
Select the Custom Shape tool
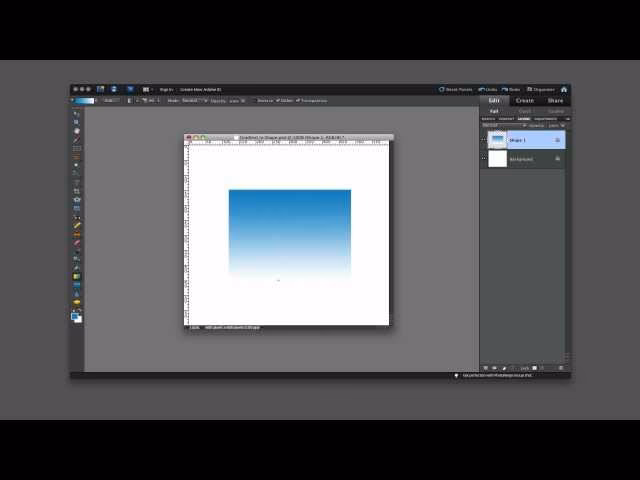point(76,285)
